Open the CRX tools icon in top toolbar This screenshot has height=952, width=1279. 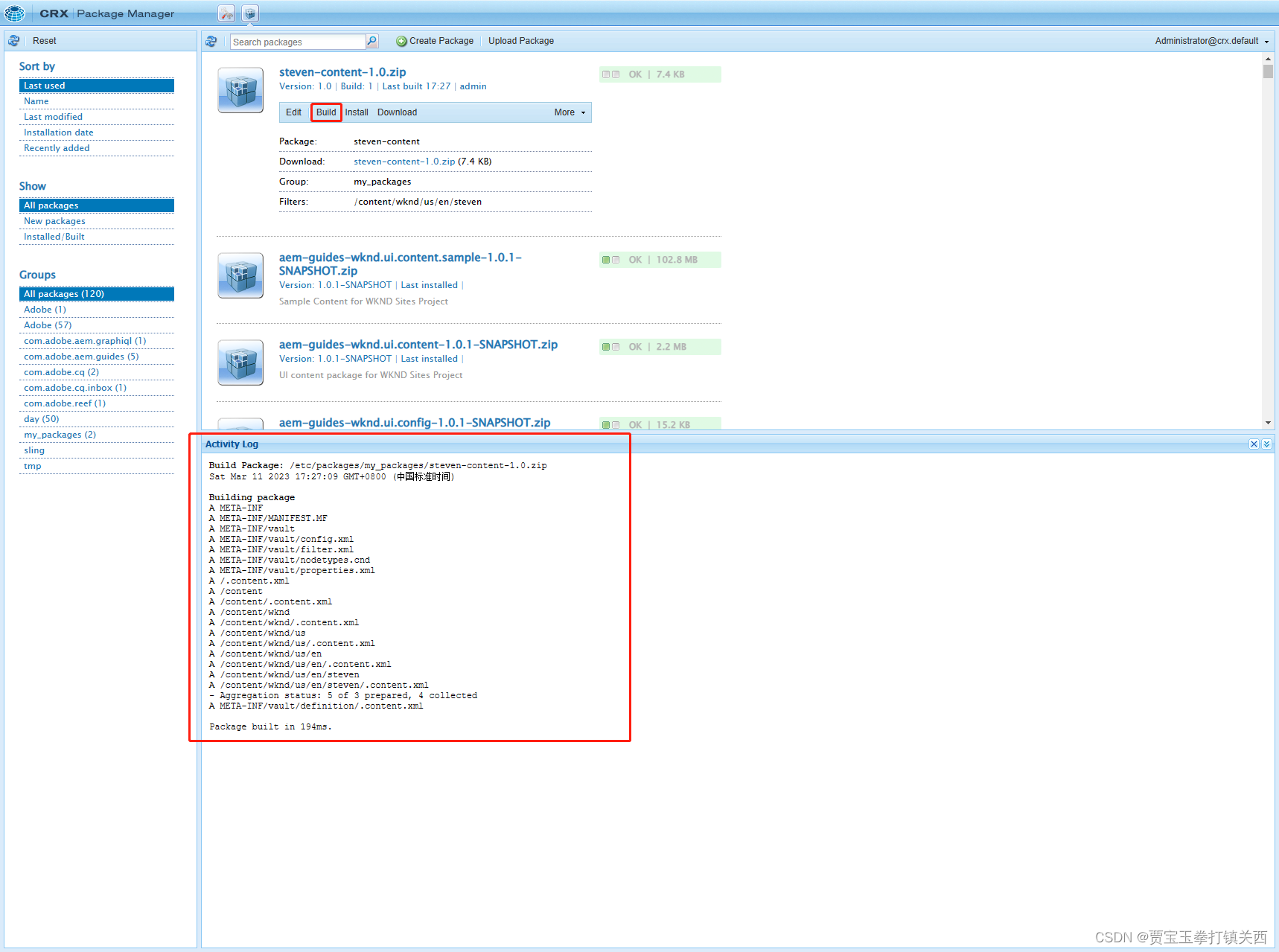pos(226,13)
